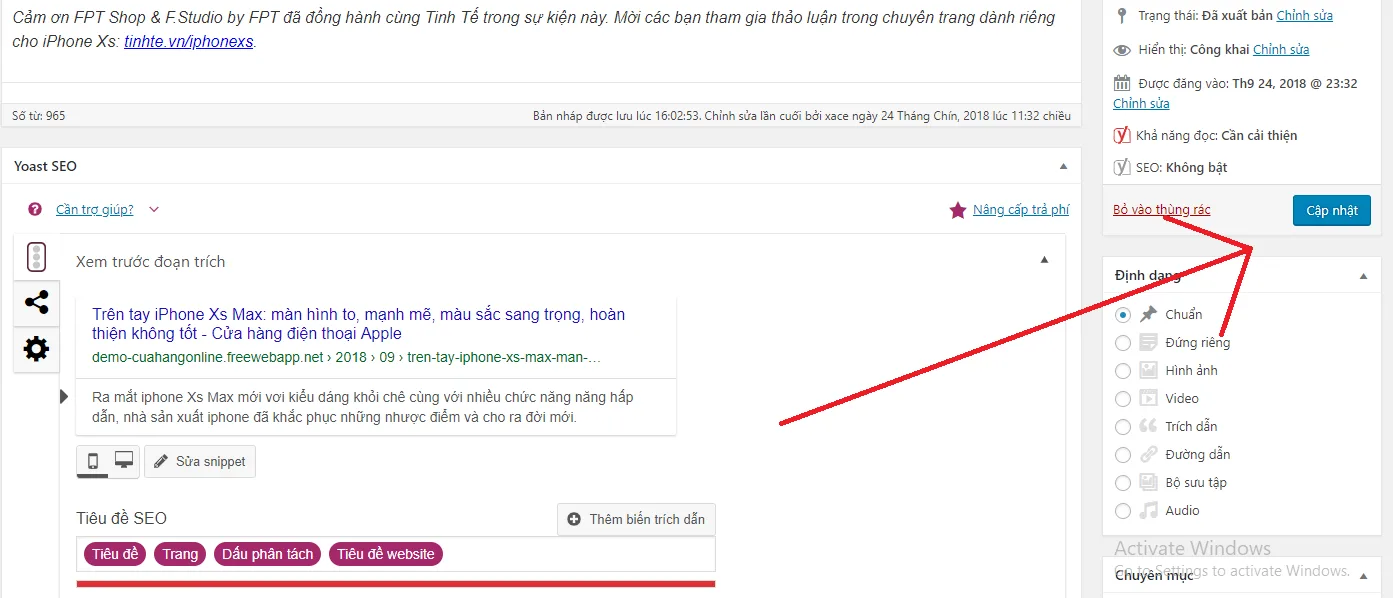
Task: Click the snippet meta description text
Action: point(362,407)
